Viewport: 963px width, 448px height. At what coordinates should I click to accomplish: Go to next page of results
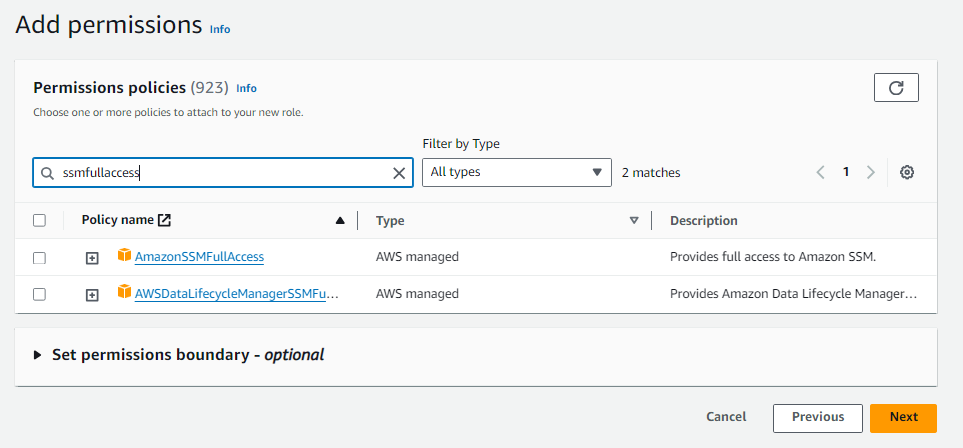870,173
